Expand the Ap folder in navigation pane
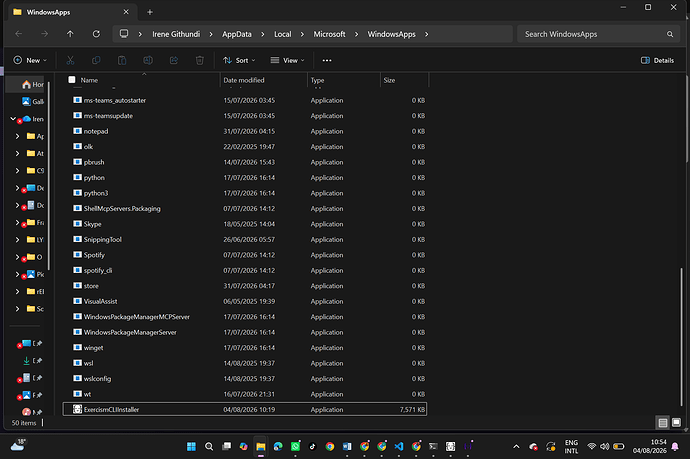Viewport: 690px width, 459px height. 17,136
